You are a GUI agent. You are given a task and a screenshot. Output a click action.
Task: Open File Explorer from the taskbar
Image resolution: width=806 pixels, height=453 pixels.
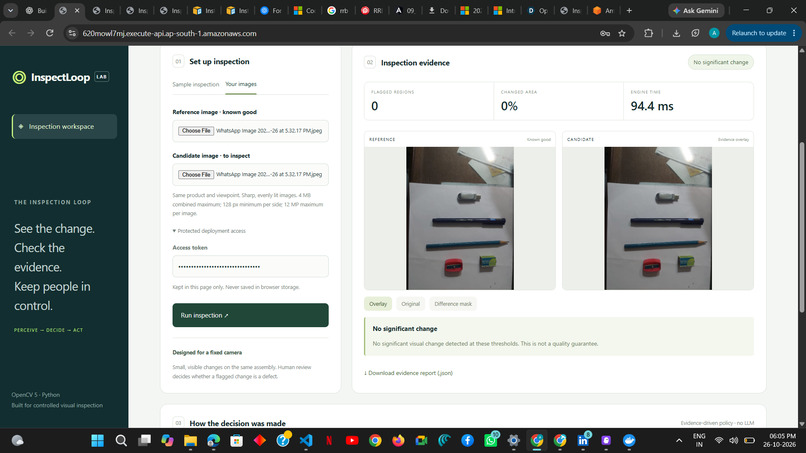tap(191, 441)
